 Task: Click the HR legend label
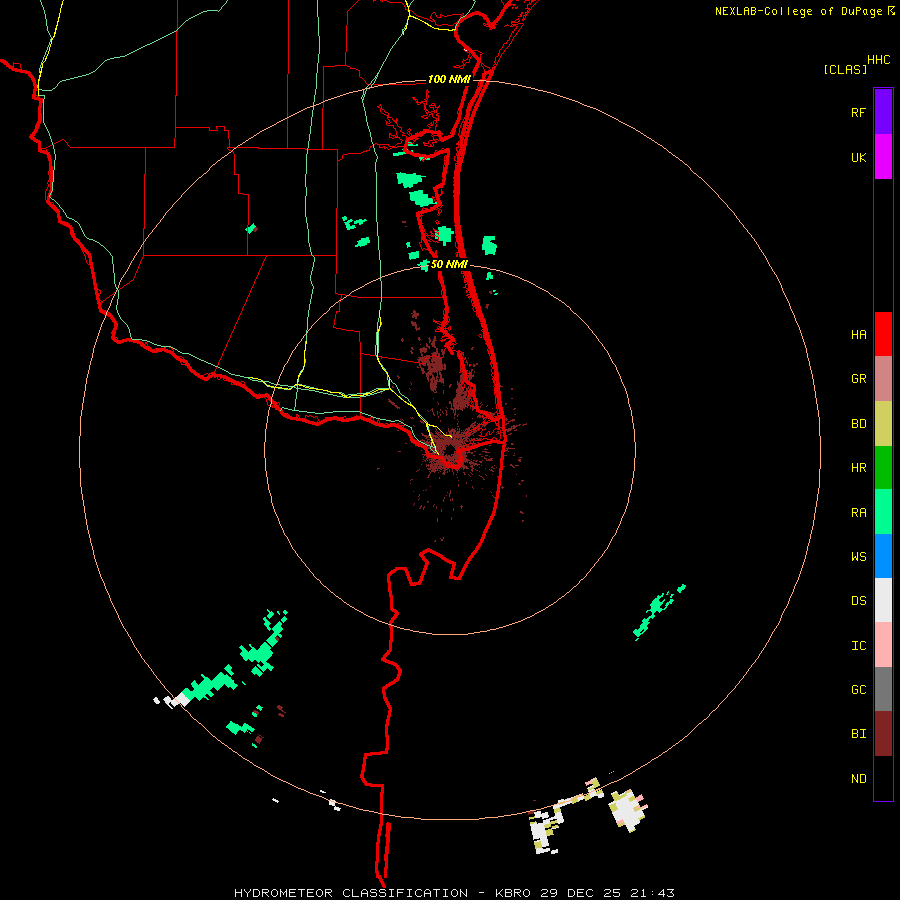pos(858,468)
